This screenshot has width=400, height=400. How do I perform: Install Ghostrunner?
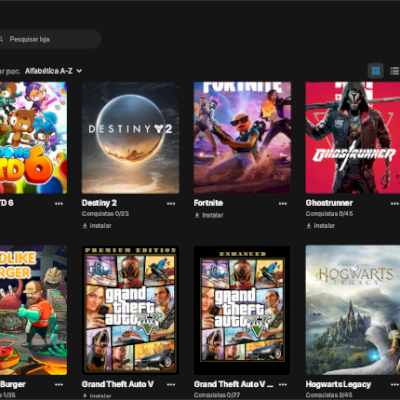[x=320, y=226]
